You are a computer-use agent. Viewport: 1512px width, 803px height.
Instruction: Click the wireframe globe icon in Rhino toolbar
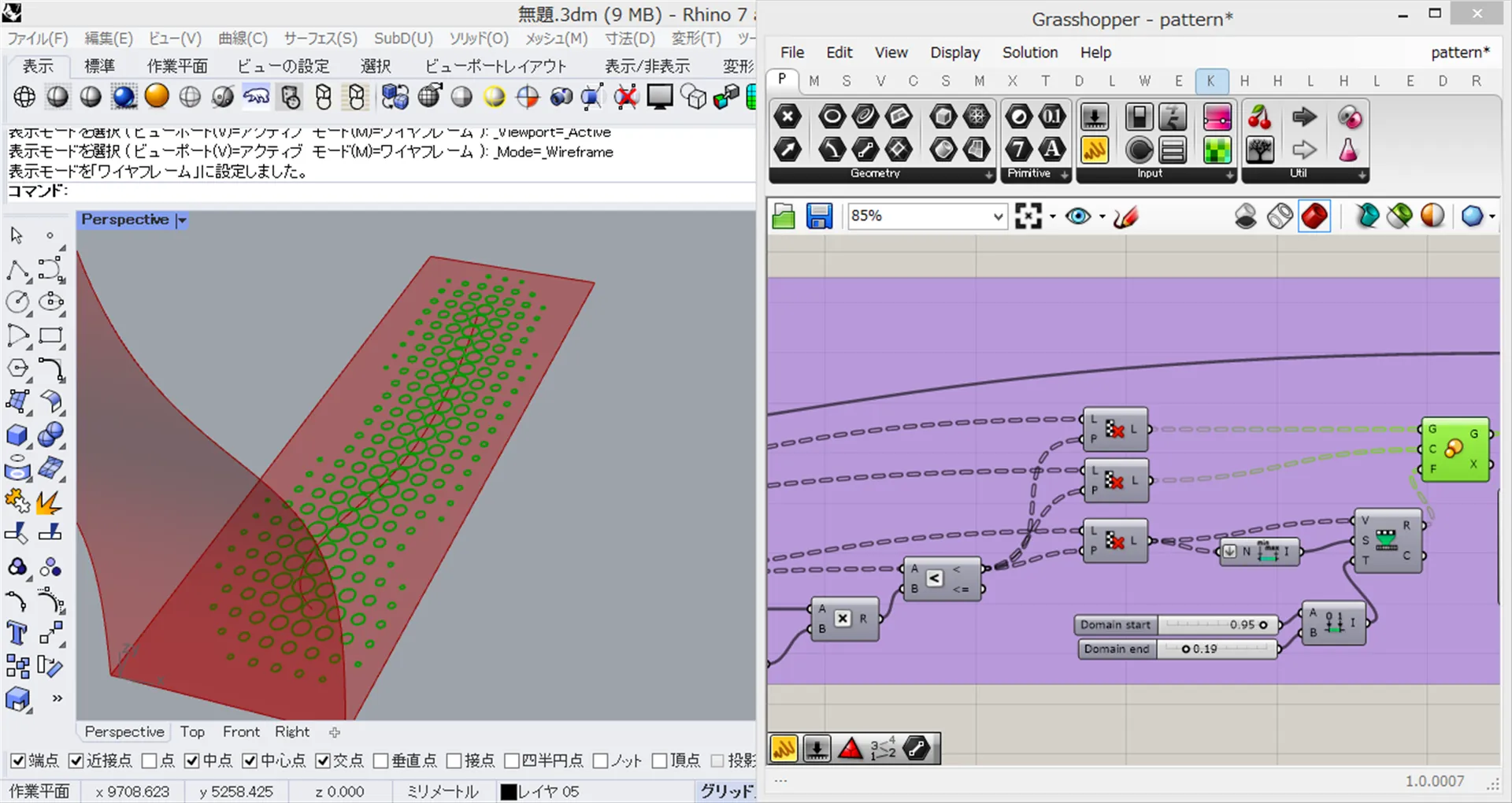[x=24, y=97]
